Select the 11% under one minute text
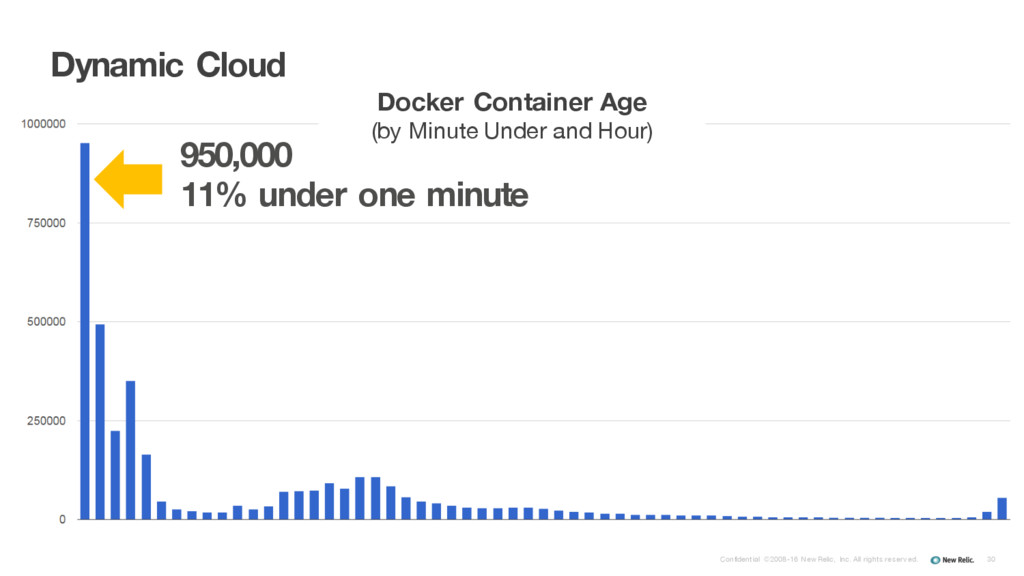 [x=355, y=195]
